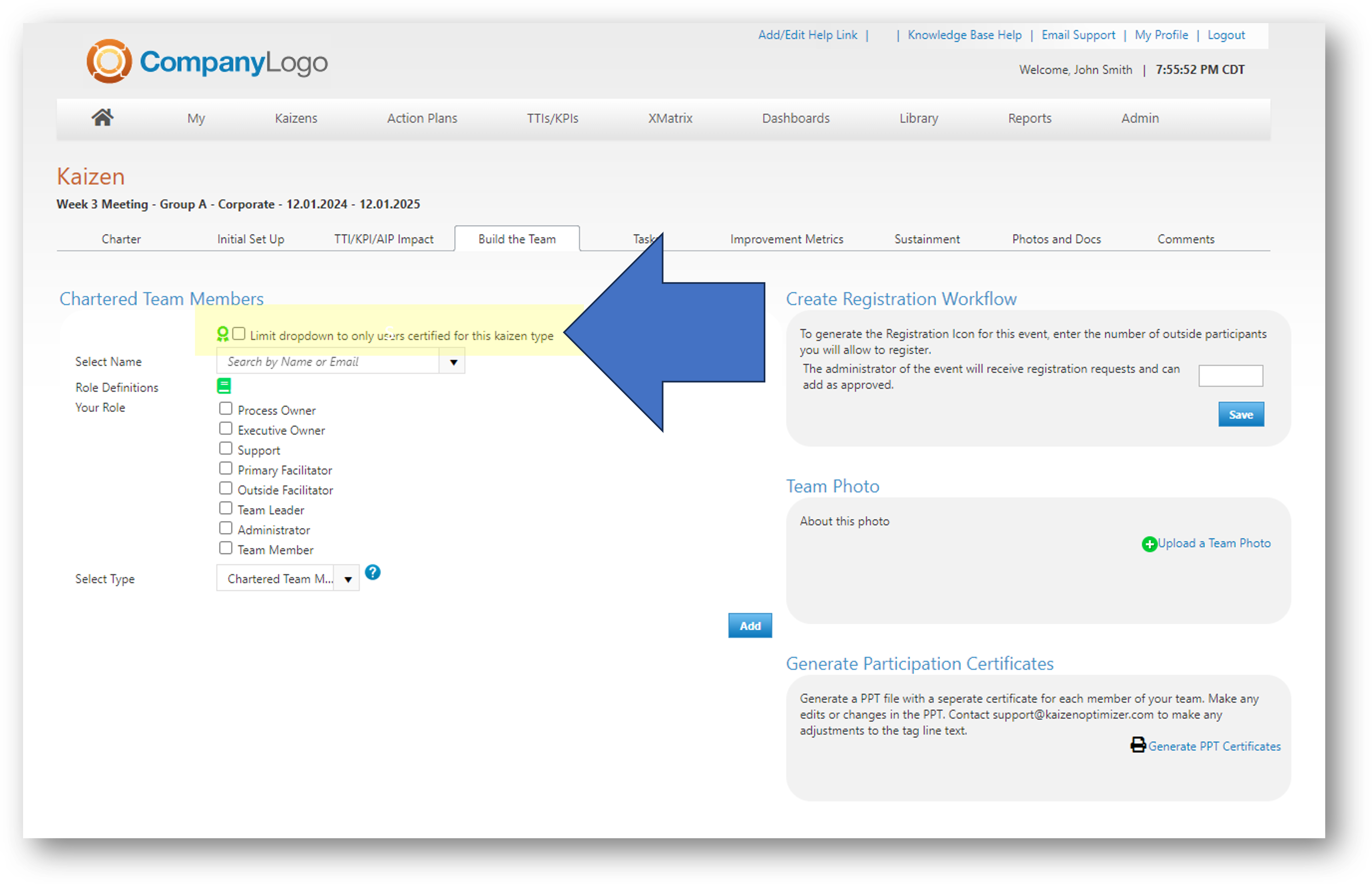
Task: Expand the Select Name dropdown arrow
Action: (x=453, y=362)
